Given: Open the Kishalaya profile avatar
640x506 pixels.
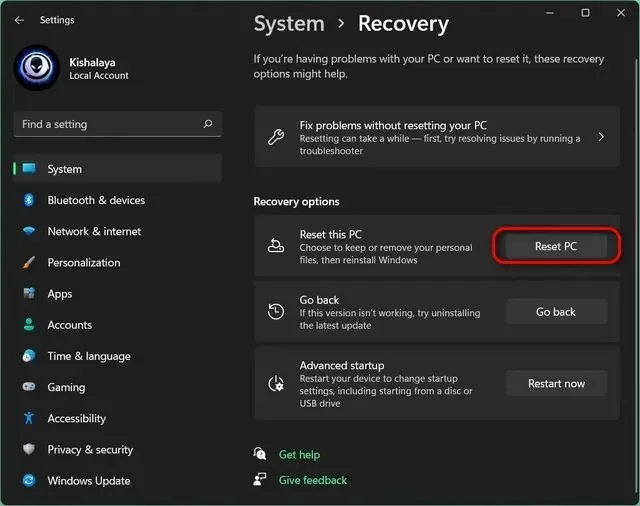Looking at the screenshot, I should [37, 67].
